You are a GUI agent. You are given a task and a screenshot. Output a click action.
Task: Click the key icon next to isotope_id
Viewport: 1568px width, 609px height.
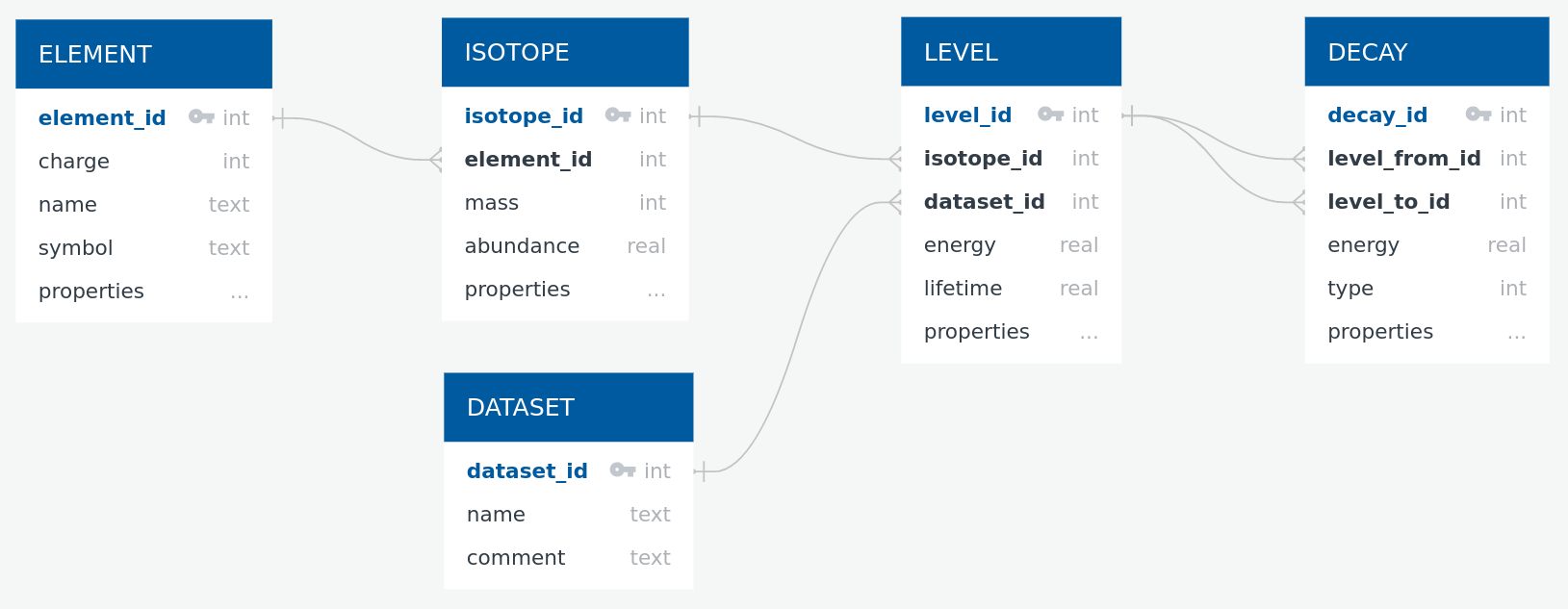[x=618, y=115]
